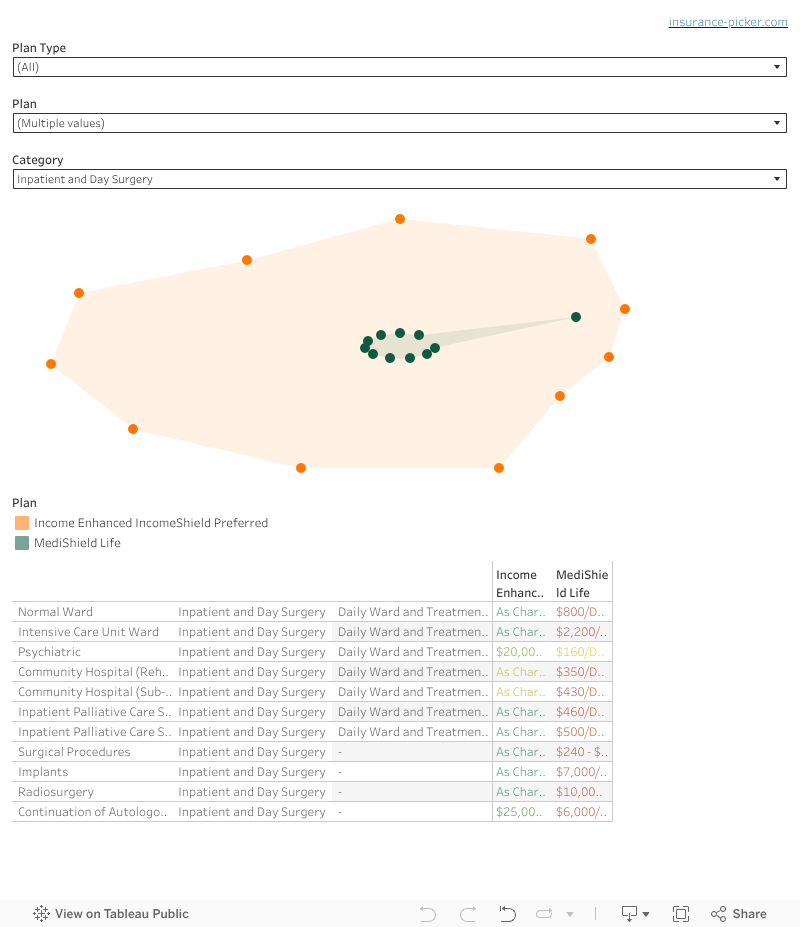Open the Category dropdown
The width and height of the screenshot is (800, 927).
400,179
